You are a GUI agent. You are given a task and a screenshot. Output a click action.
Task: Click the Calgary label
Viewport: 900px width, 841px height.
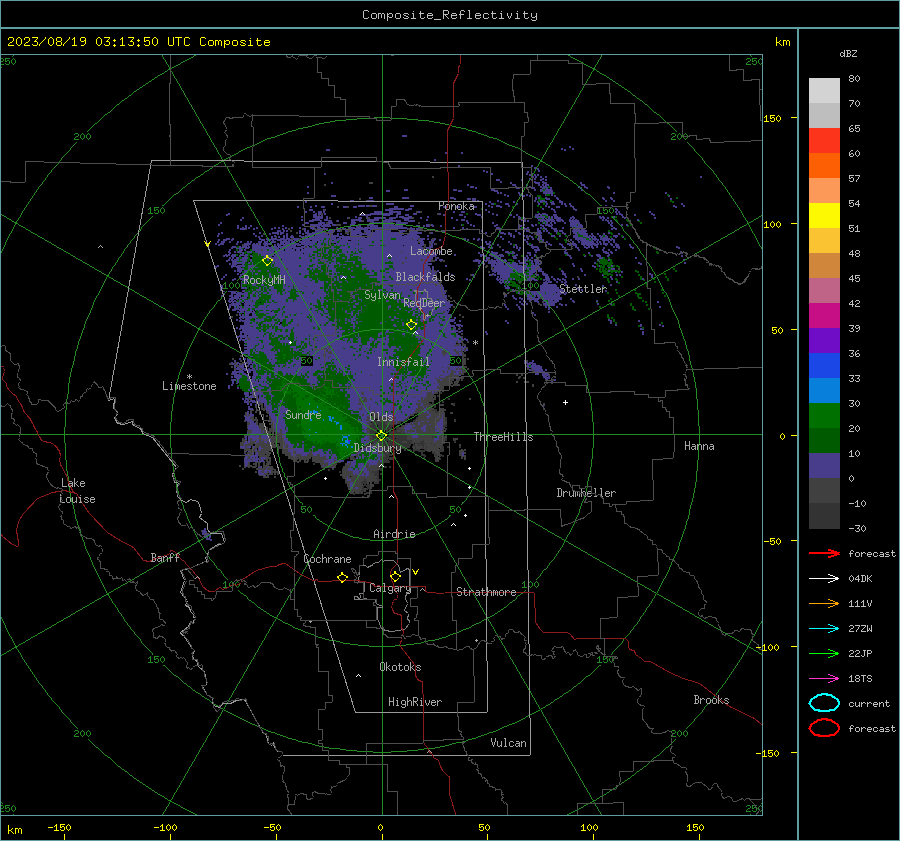[x=390, y=588]
